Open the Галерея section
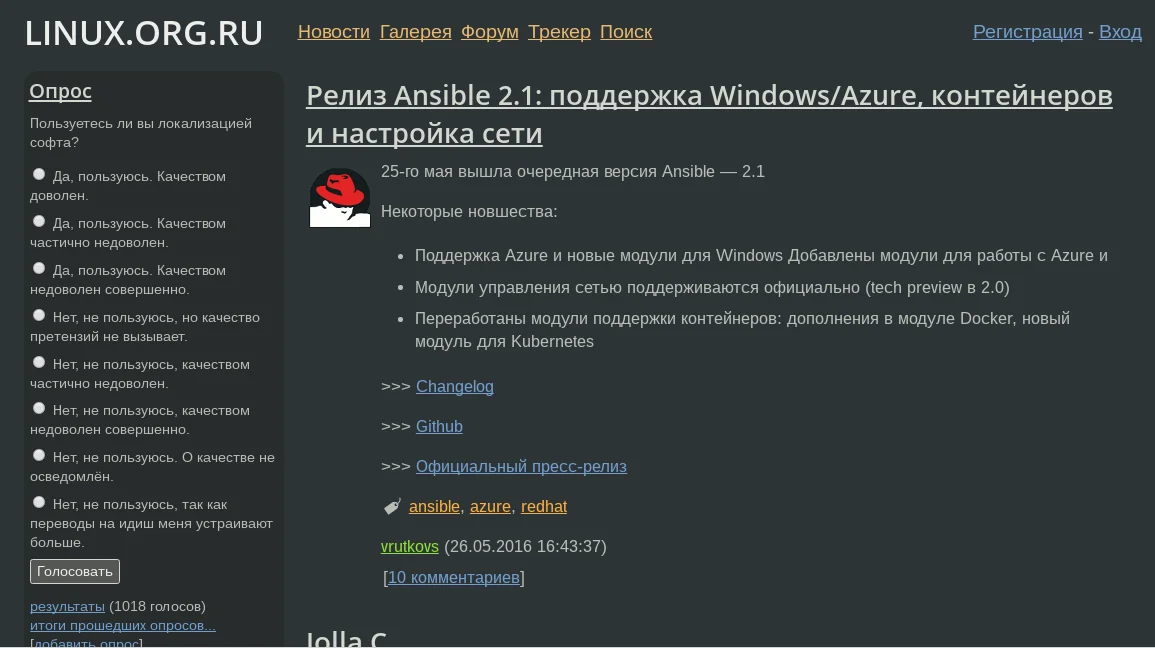1155x648 pixels. (x=415, y=32)
